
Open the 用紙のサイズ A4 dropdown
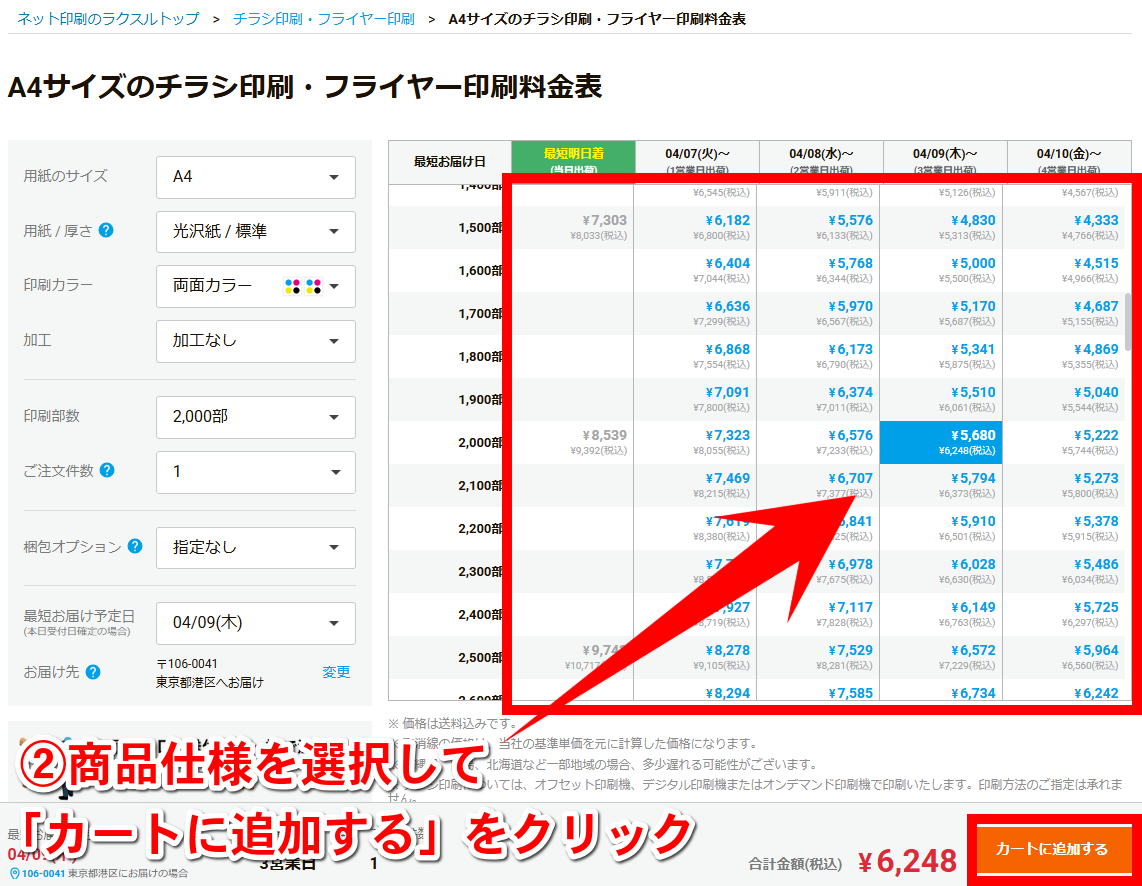(x=256, y=177)
